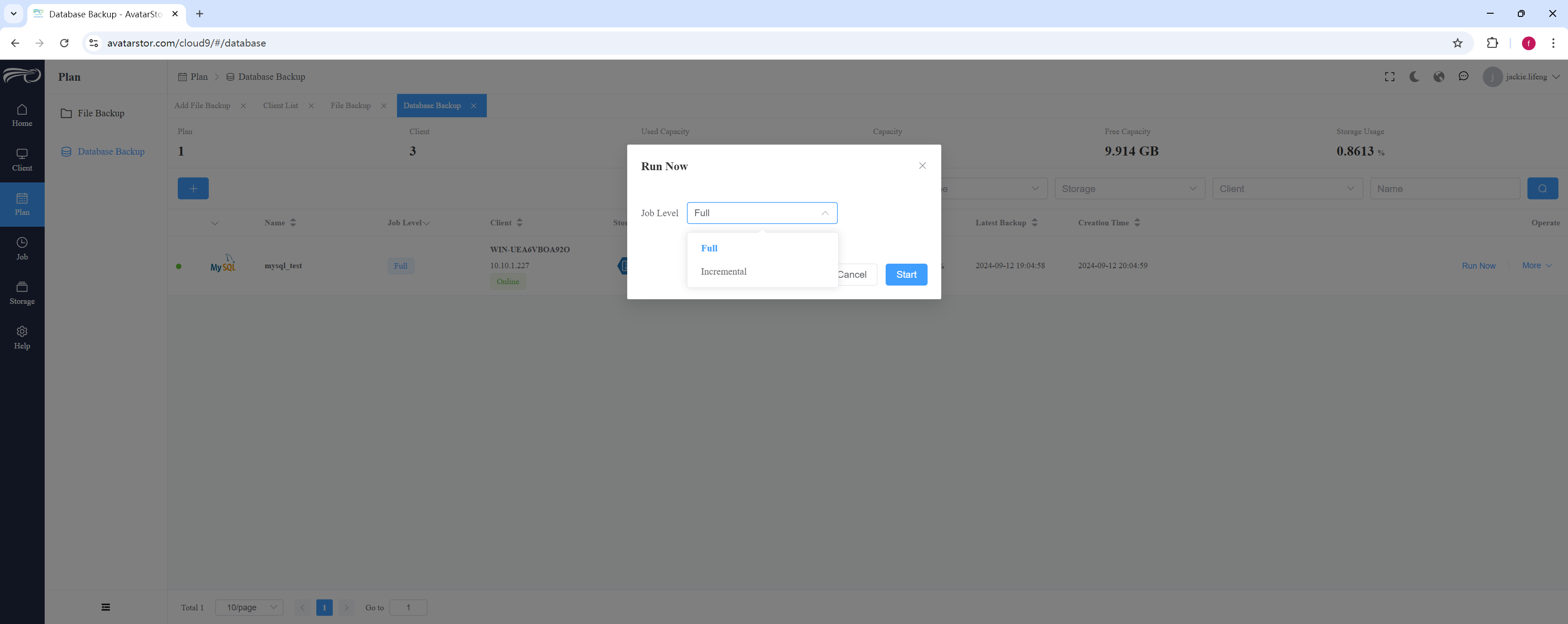The height and width of the screenshot is (624, 1568).
Task: Collapse the Job Level dropdown
Action: pyautogui.click(x=824, y=213)
